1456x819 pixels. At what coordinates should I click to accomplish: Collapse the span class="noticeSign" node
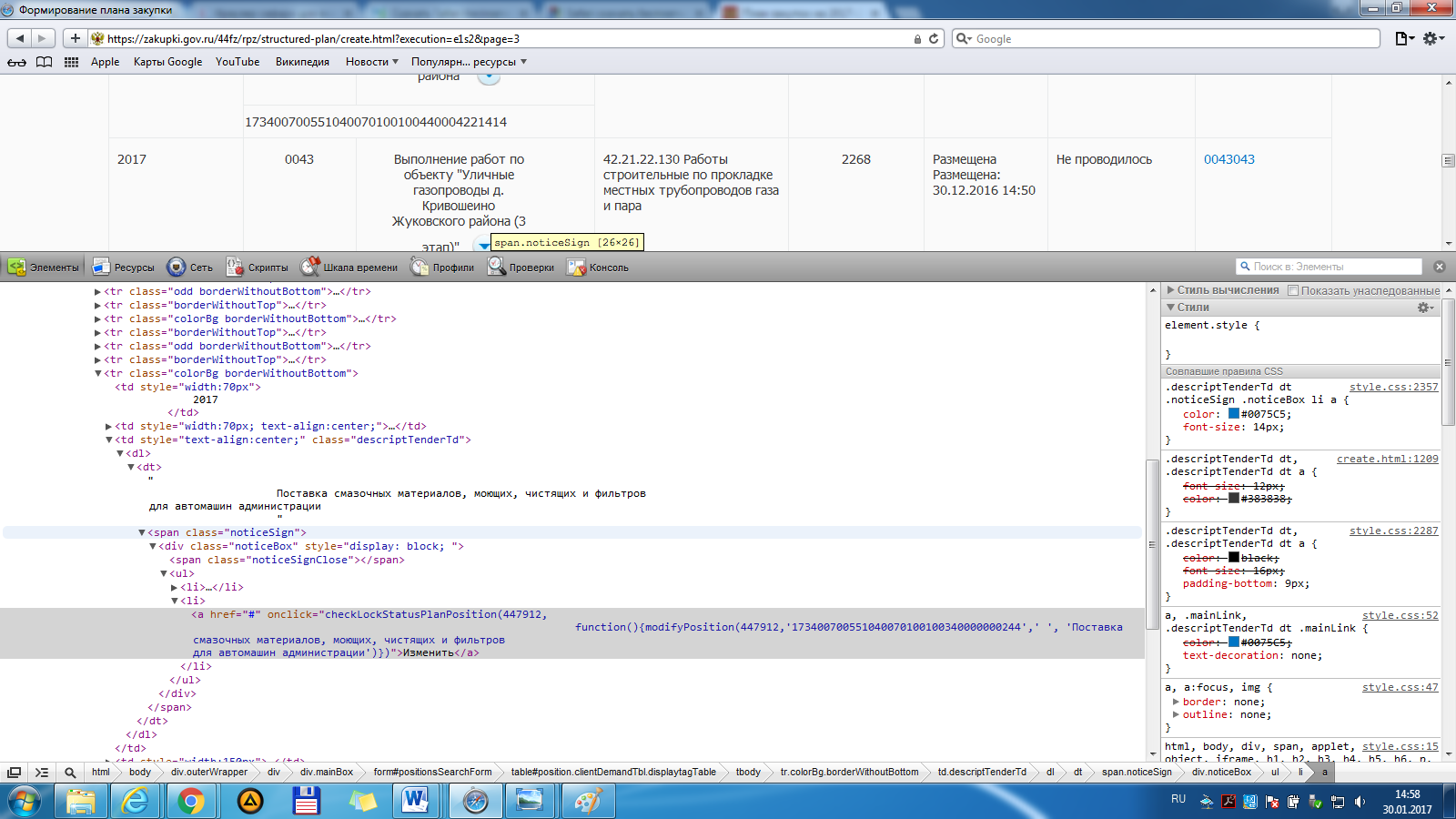pyautogui.click(x=142, y=532)
